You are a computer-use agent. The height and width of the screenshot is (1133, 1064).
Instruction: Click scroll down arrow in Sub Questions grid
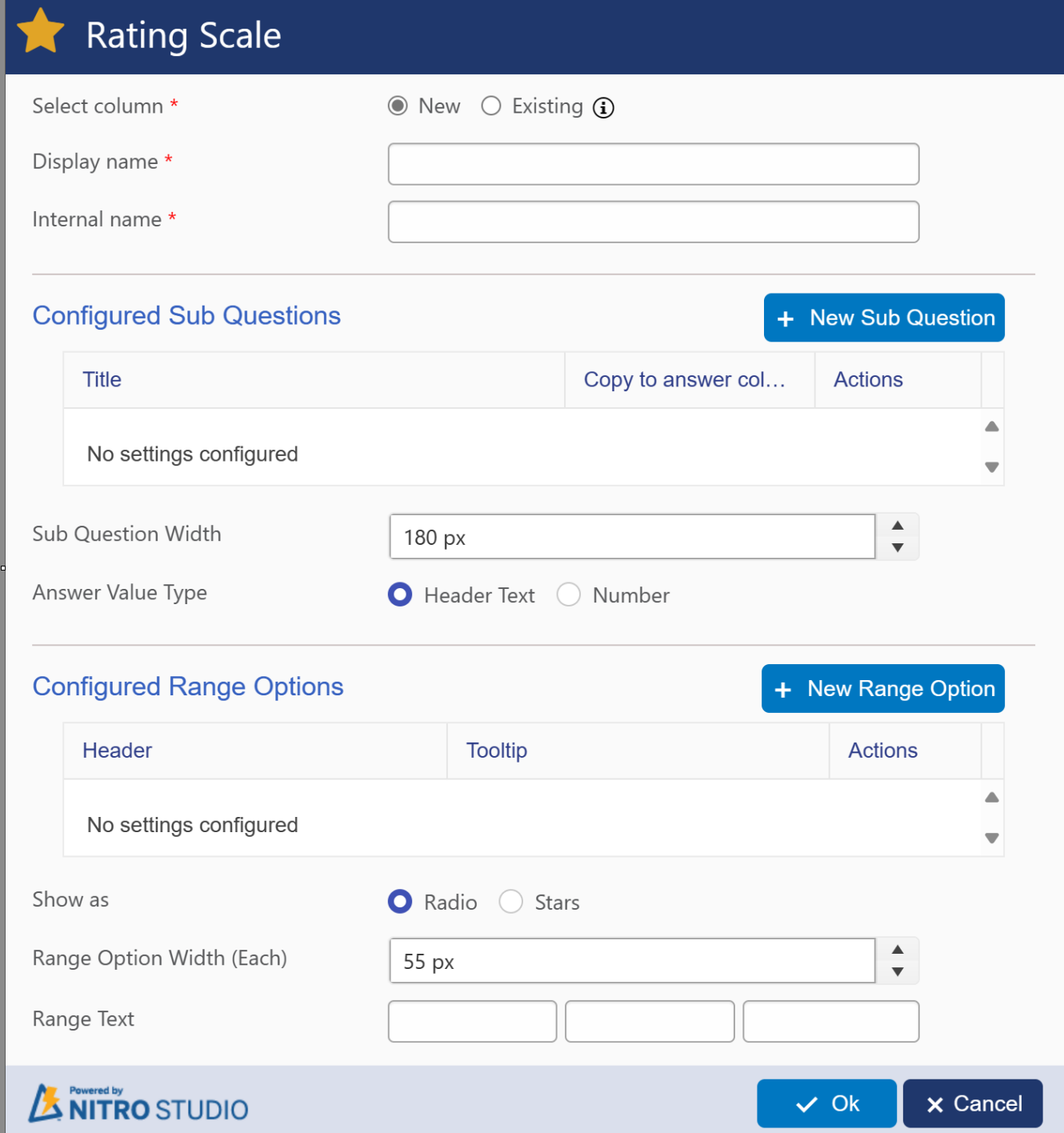click(992, 467)
